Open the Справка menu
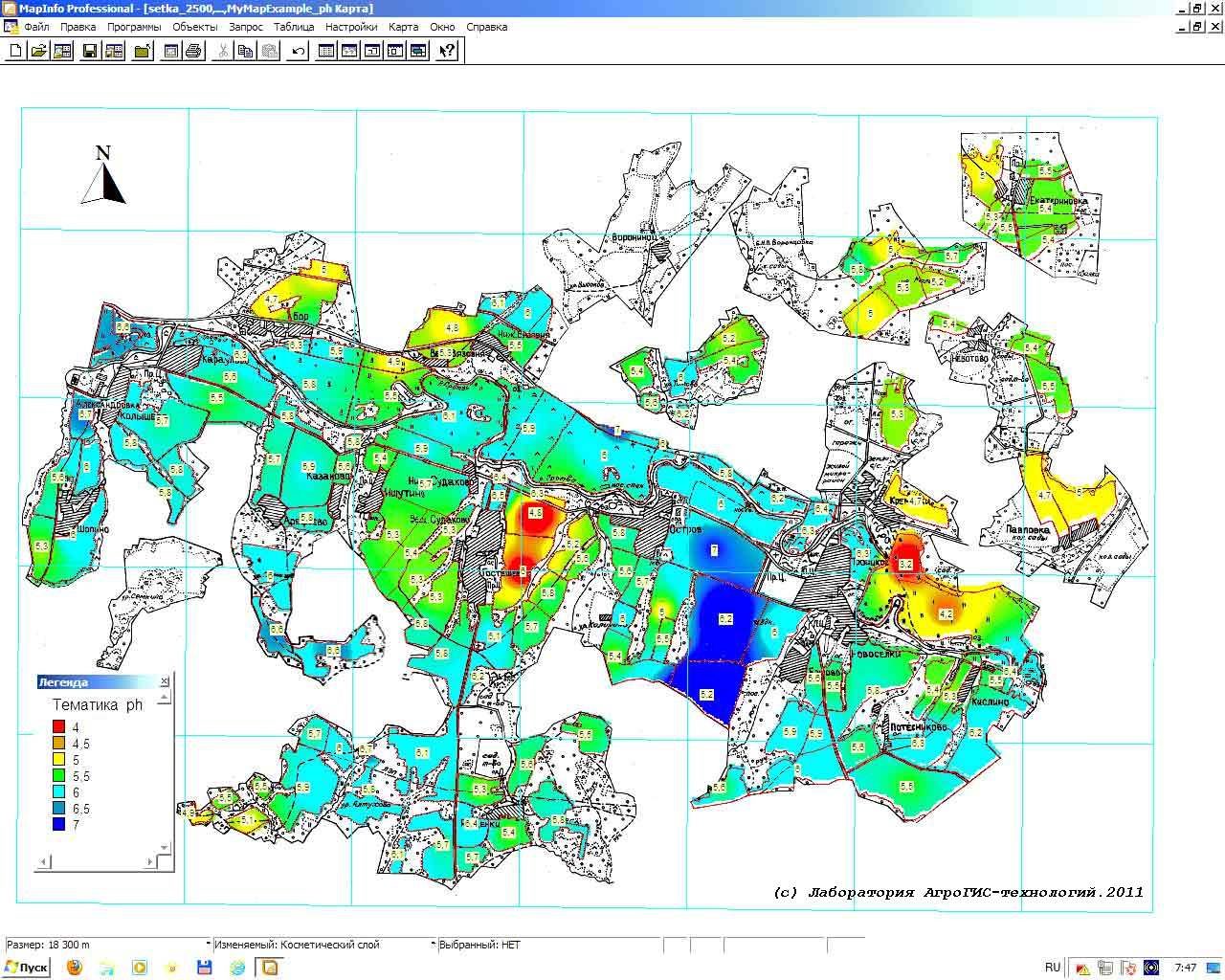1225x980 pixels. click(x=486, y=27)
